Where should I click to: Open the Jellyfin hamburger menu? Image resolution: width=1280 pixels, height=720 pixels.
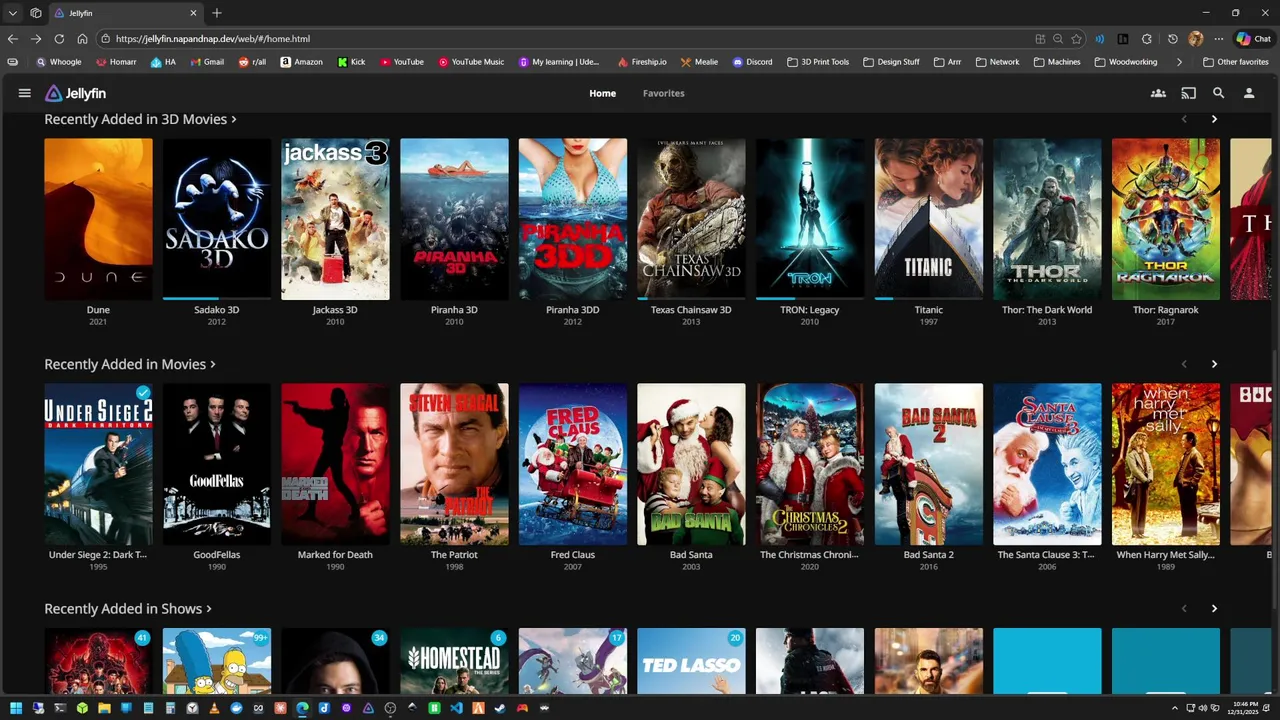tap(24, 93)
